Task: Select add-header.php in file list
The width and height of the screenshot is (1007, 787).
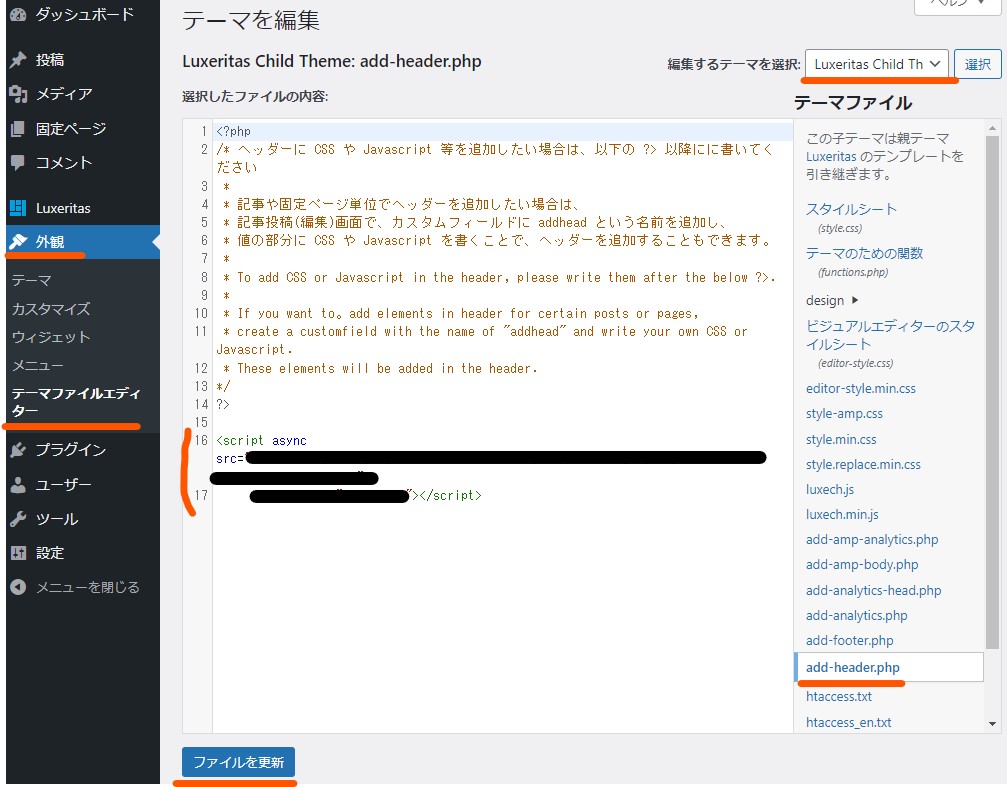Action: point(889,668)
